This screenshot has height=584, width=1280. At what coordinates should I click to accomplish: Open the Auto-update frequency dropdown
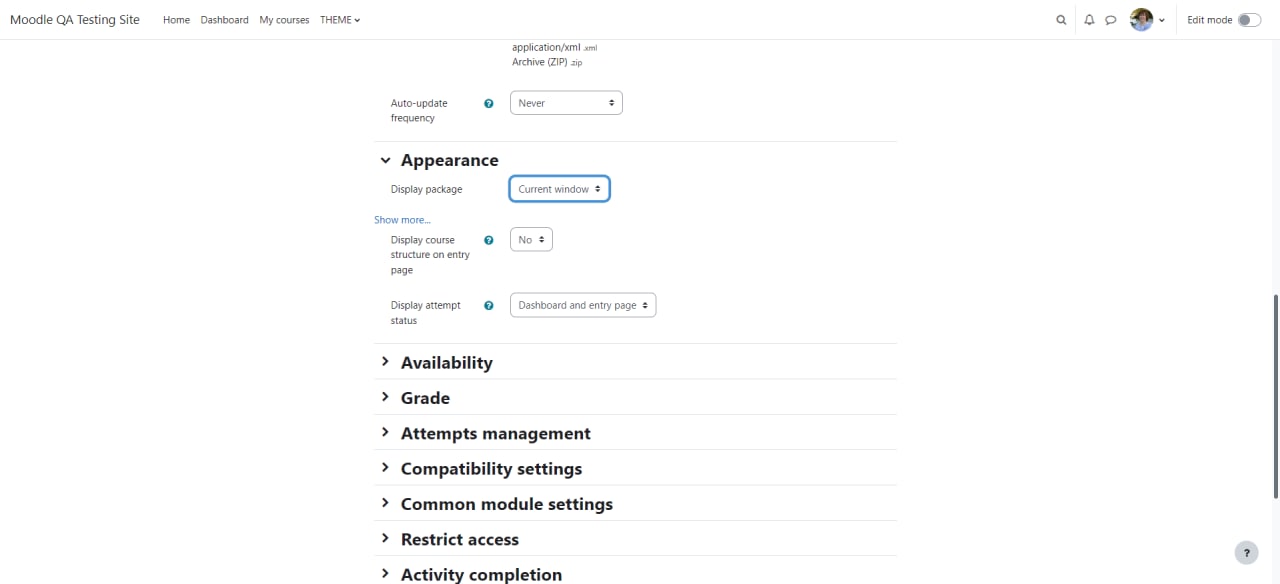click(566, 103)
